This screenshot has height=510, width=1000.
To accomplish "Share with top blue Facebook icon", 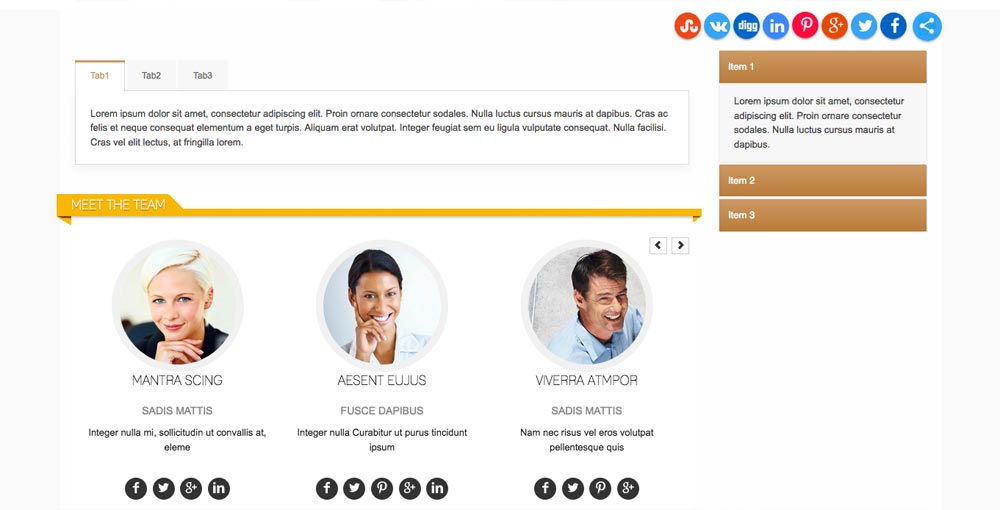I will [893, 26].
